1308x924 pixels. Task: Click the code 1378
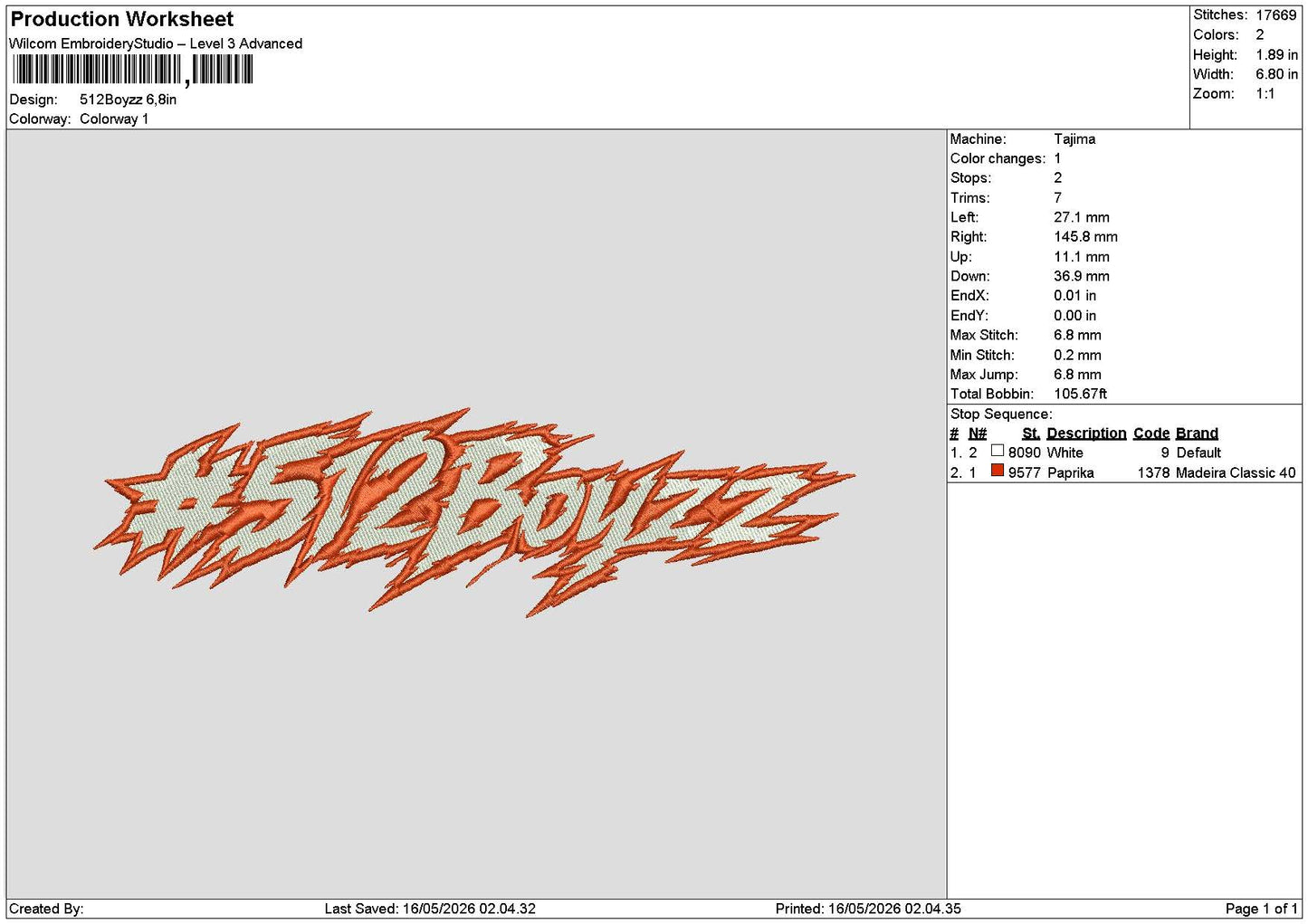tap(1153, 472)
